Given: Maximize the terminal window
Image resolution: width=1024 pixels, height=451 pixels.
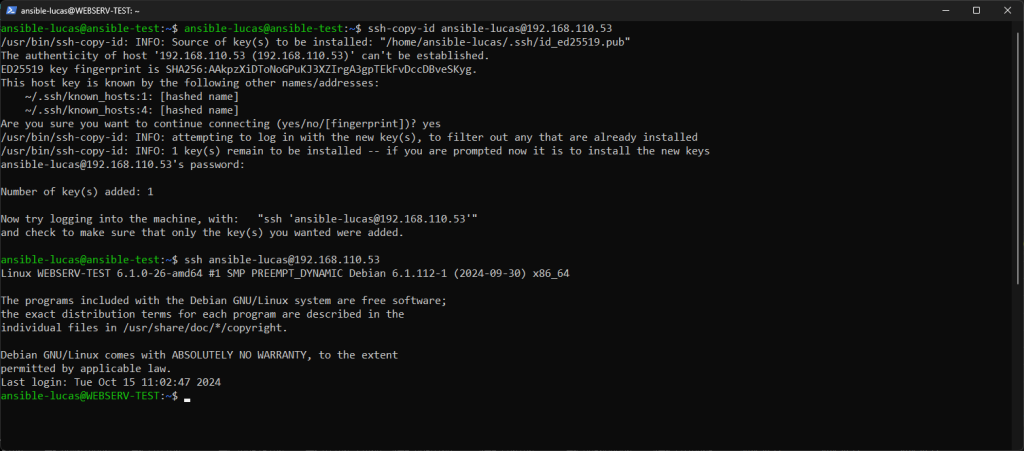Looking at the screenshot, I should [x=976, y=10].
